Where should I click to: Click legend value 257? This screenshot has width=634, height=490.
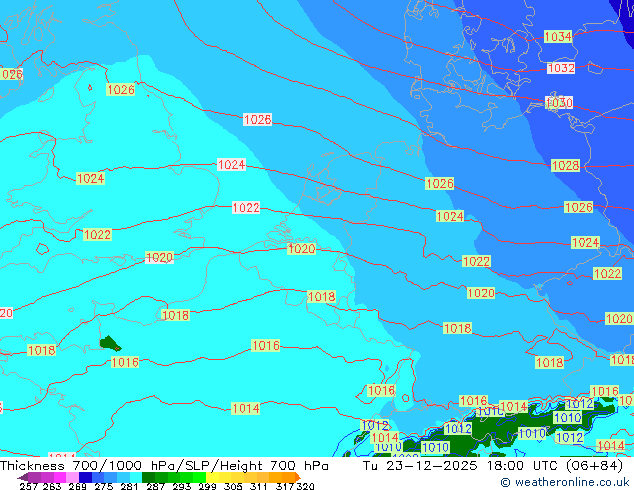(29, 486)
